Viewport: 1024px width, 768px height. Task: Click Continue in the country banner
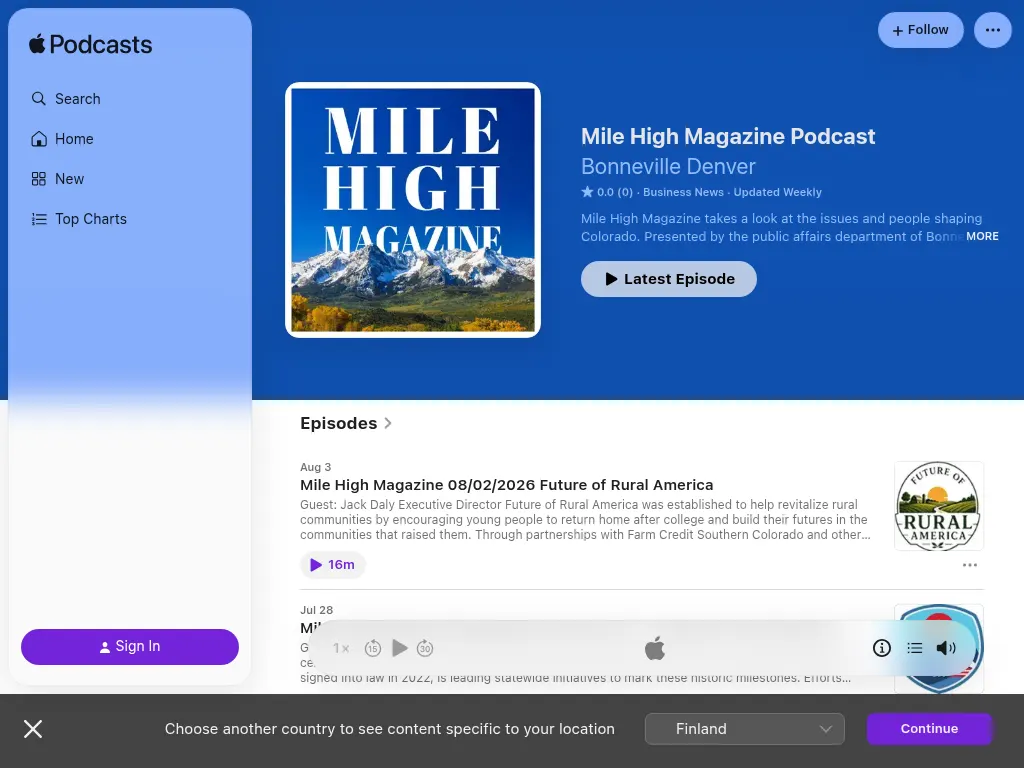[x=929, y=729]
